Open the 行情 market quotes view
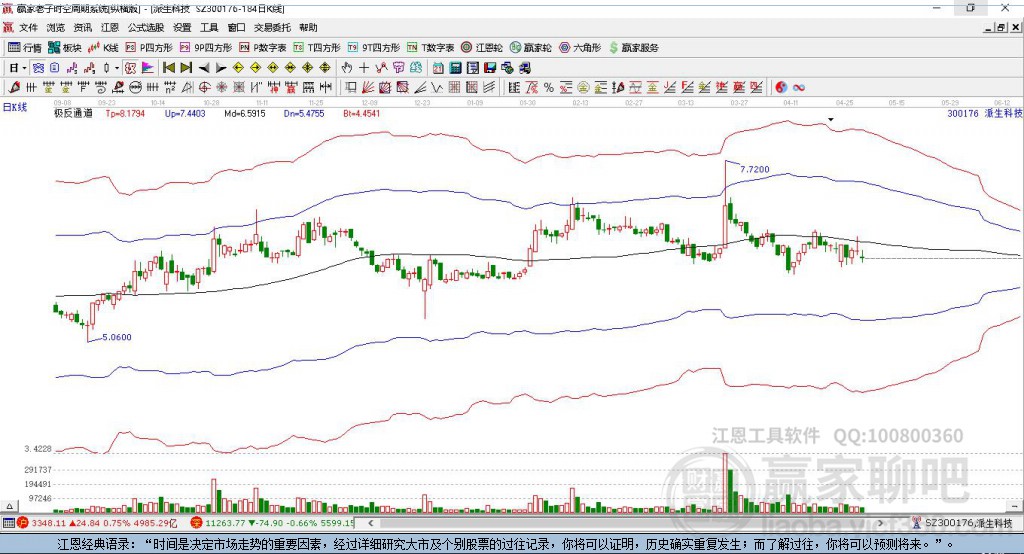 (24, 48)
